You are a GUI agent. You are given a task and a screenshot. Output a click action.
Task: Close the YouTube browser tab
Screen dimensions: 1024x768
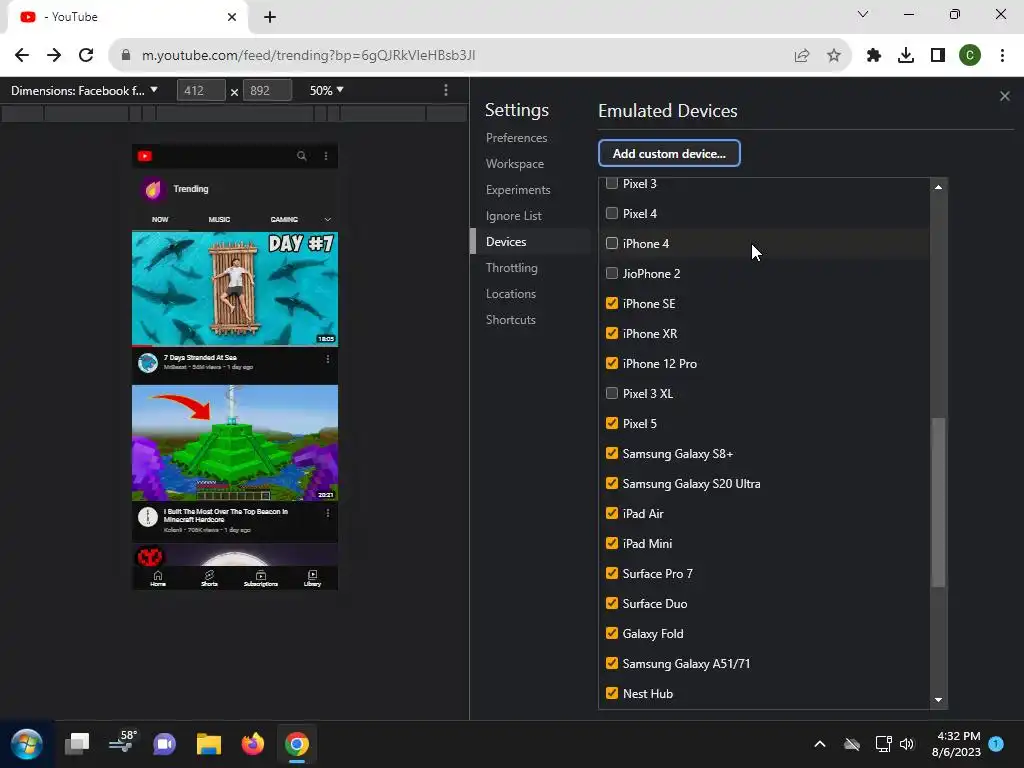(x=232, y=17)
